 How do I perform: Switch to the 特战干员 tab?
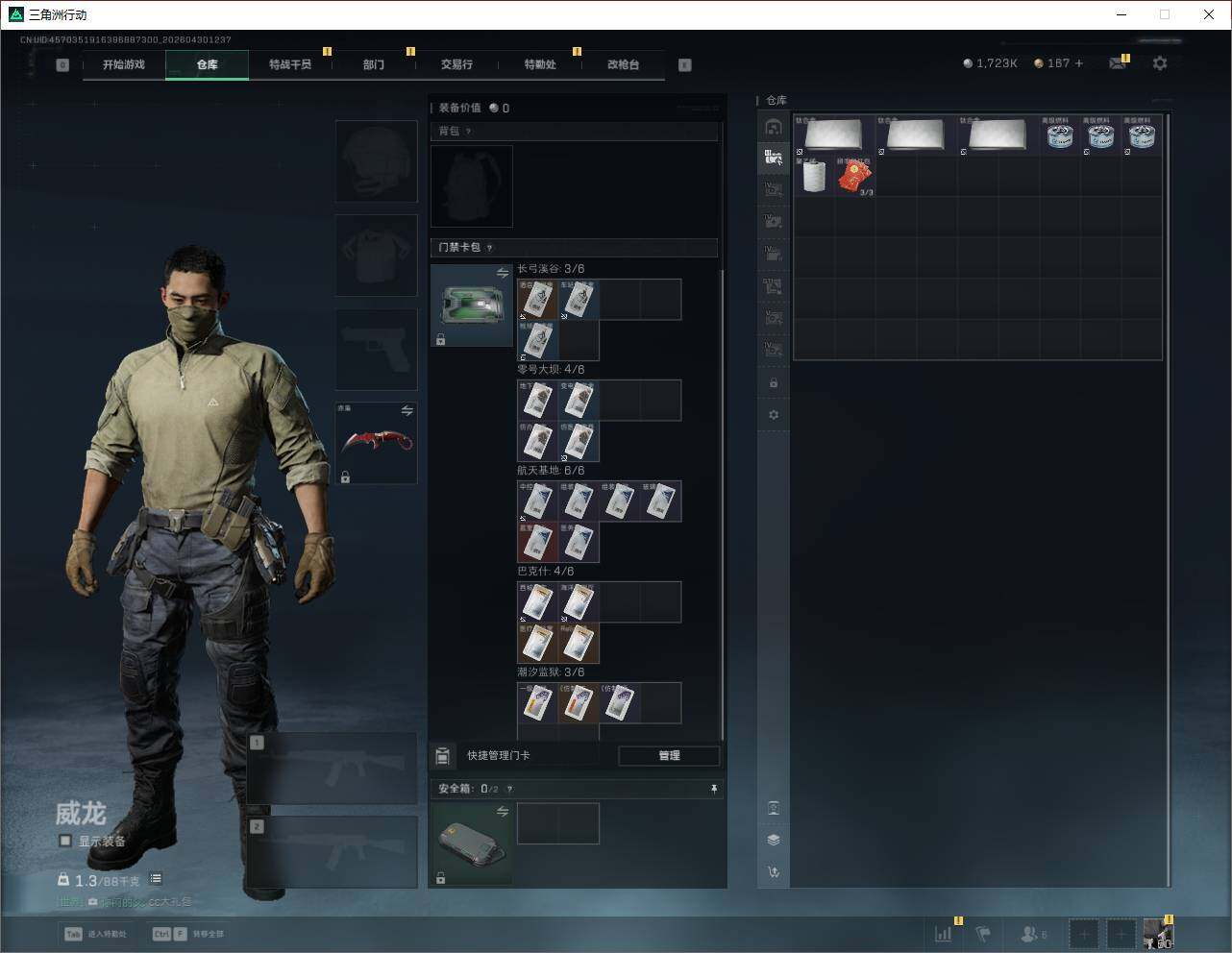(x=290, y=64)
